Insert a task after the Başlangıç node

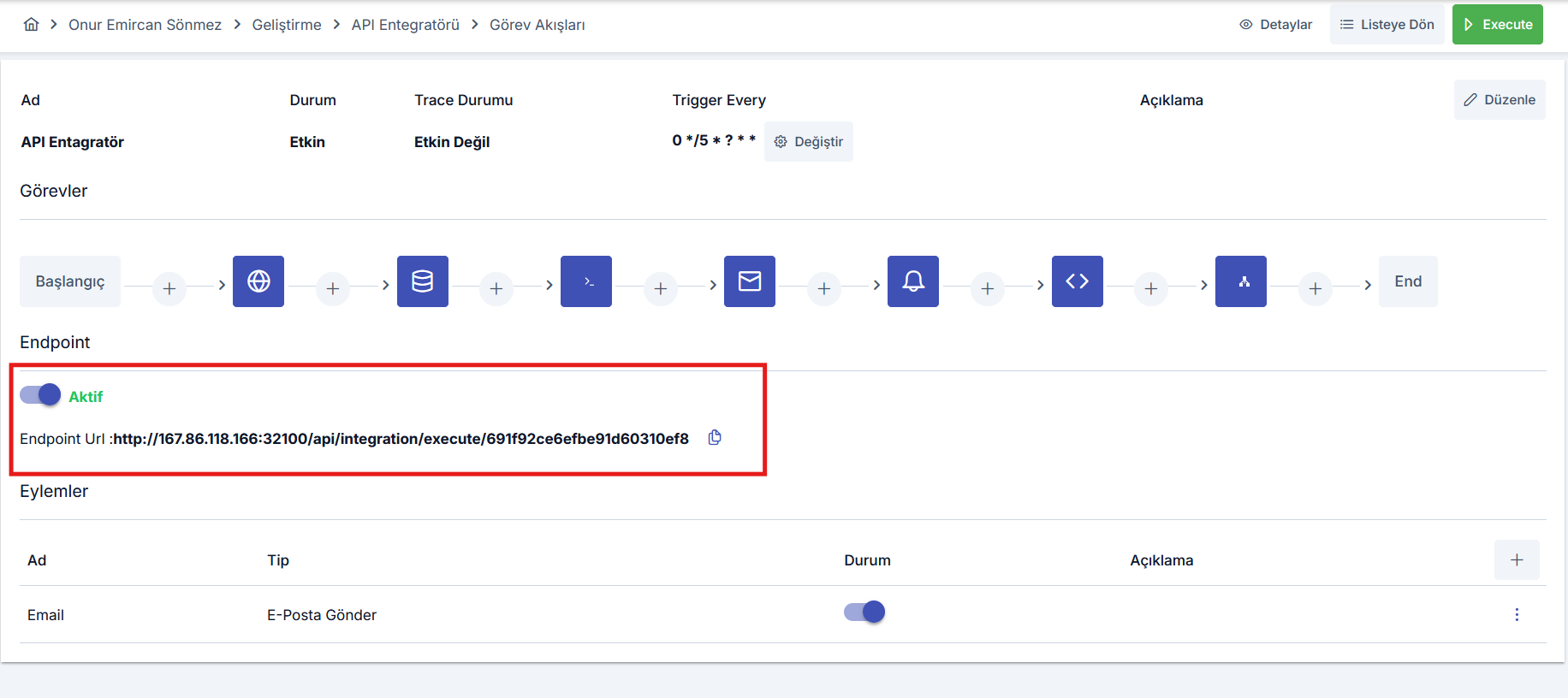click(x=169, y=289)
